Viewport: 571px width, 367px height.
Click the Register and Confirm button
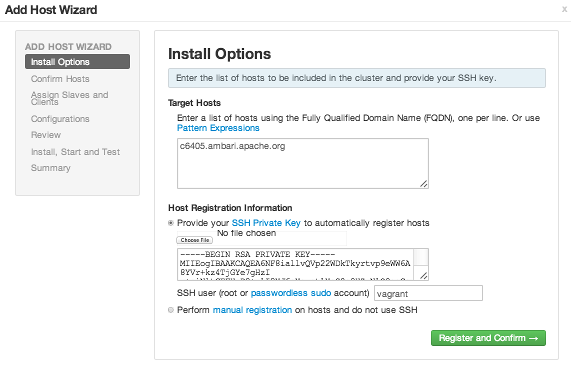[x=488, y=338]
